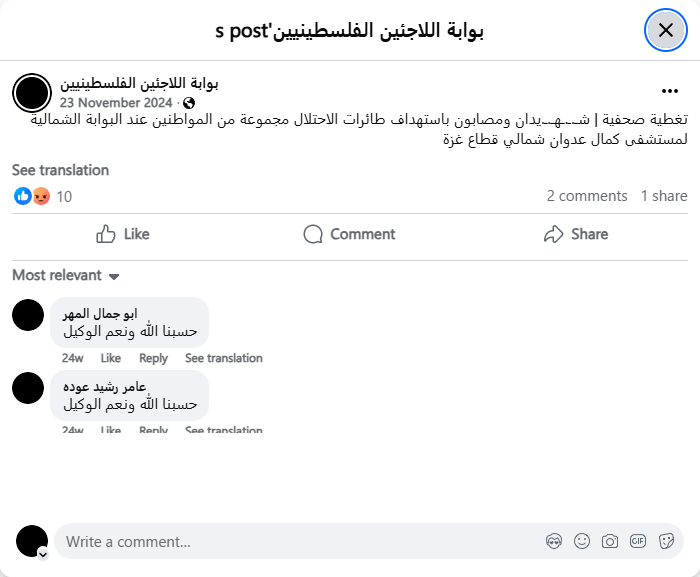This screenshot has width=700, height=577.
Task: Click See translation under the post text
Action: [x=60, y=170]
